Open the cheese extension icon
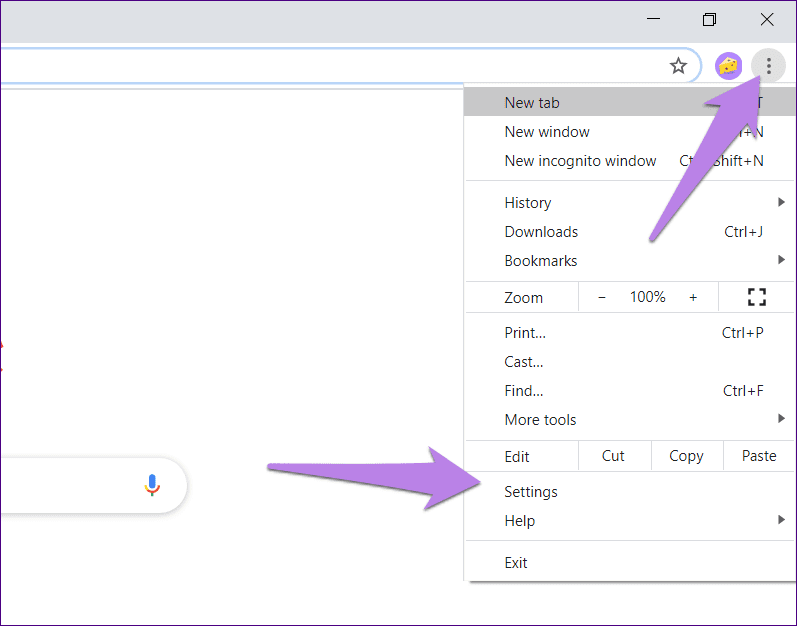The image size is (797, 626). click(729, 66)
